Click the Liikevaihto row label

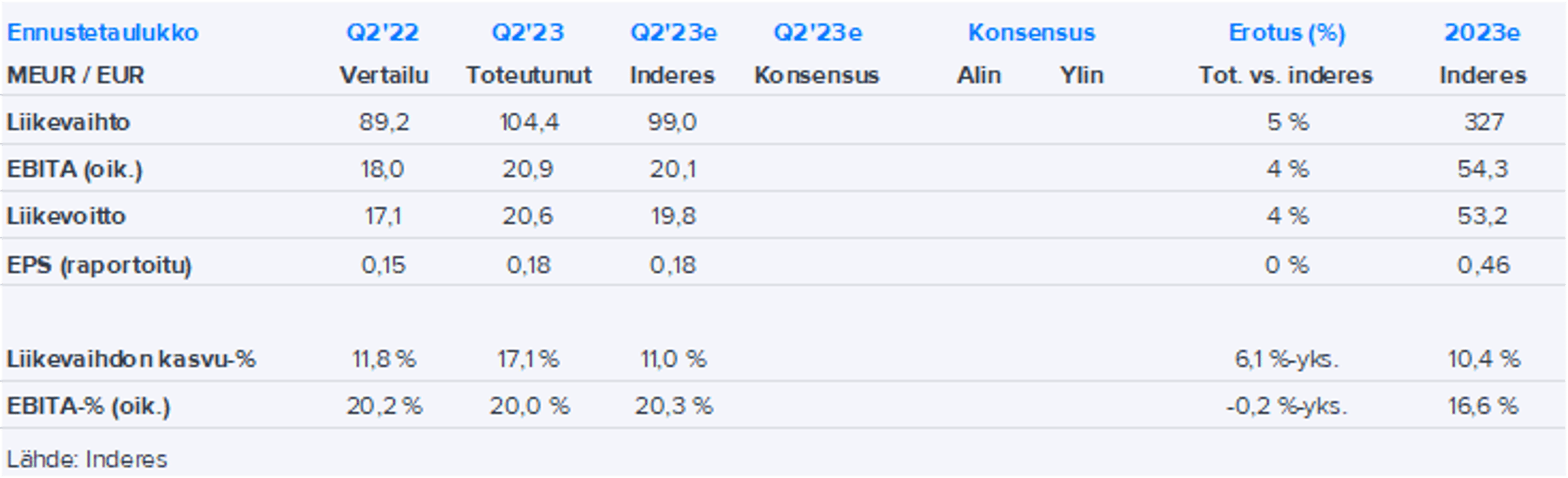[68, 122]
